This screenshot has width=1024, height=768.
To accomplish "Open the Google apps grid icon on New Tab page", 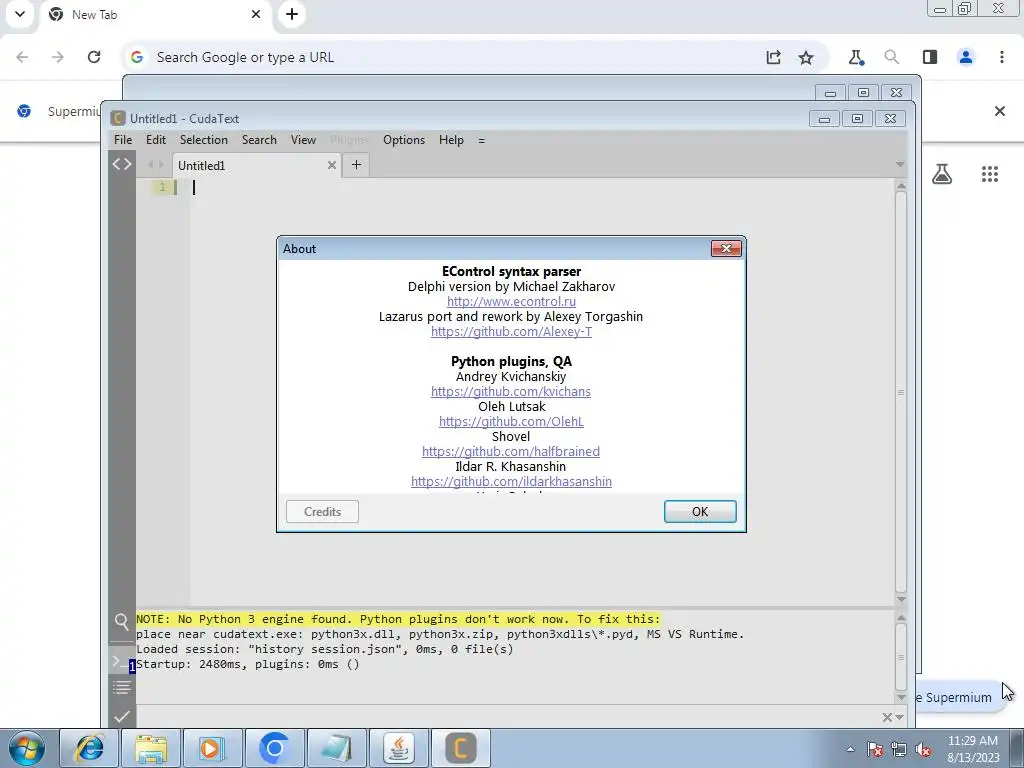I will (x=990, y=174).
